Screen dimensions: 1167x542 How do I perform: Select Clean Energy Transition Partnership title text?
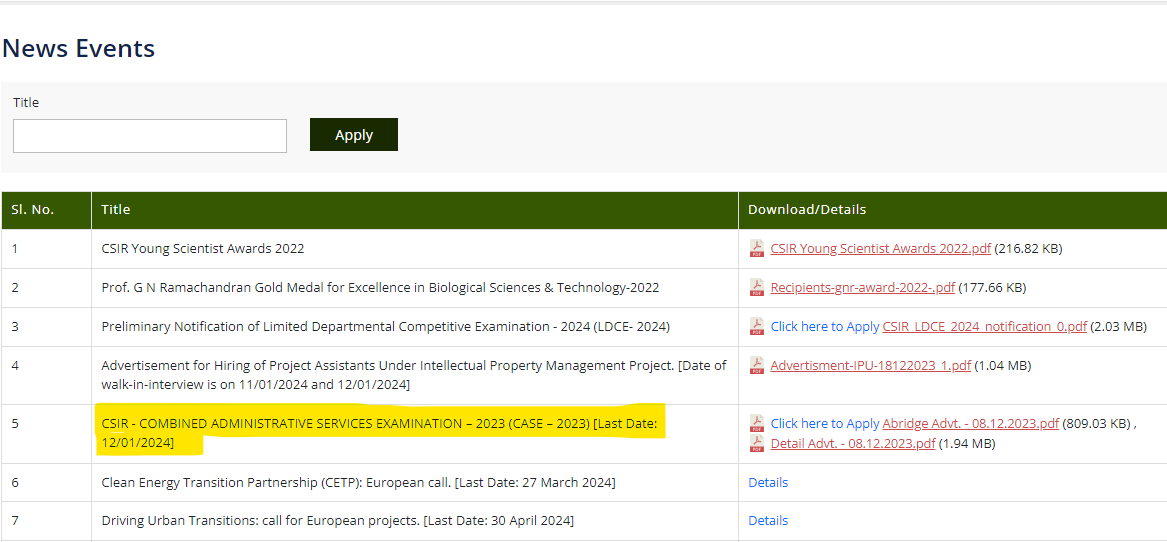(358, 482)
